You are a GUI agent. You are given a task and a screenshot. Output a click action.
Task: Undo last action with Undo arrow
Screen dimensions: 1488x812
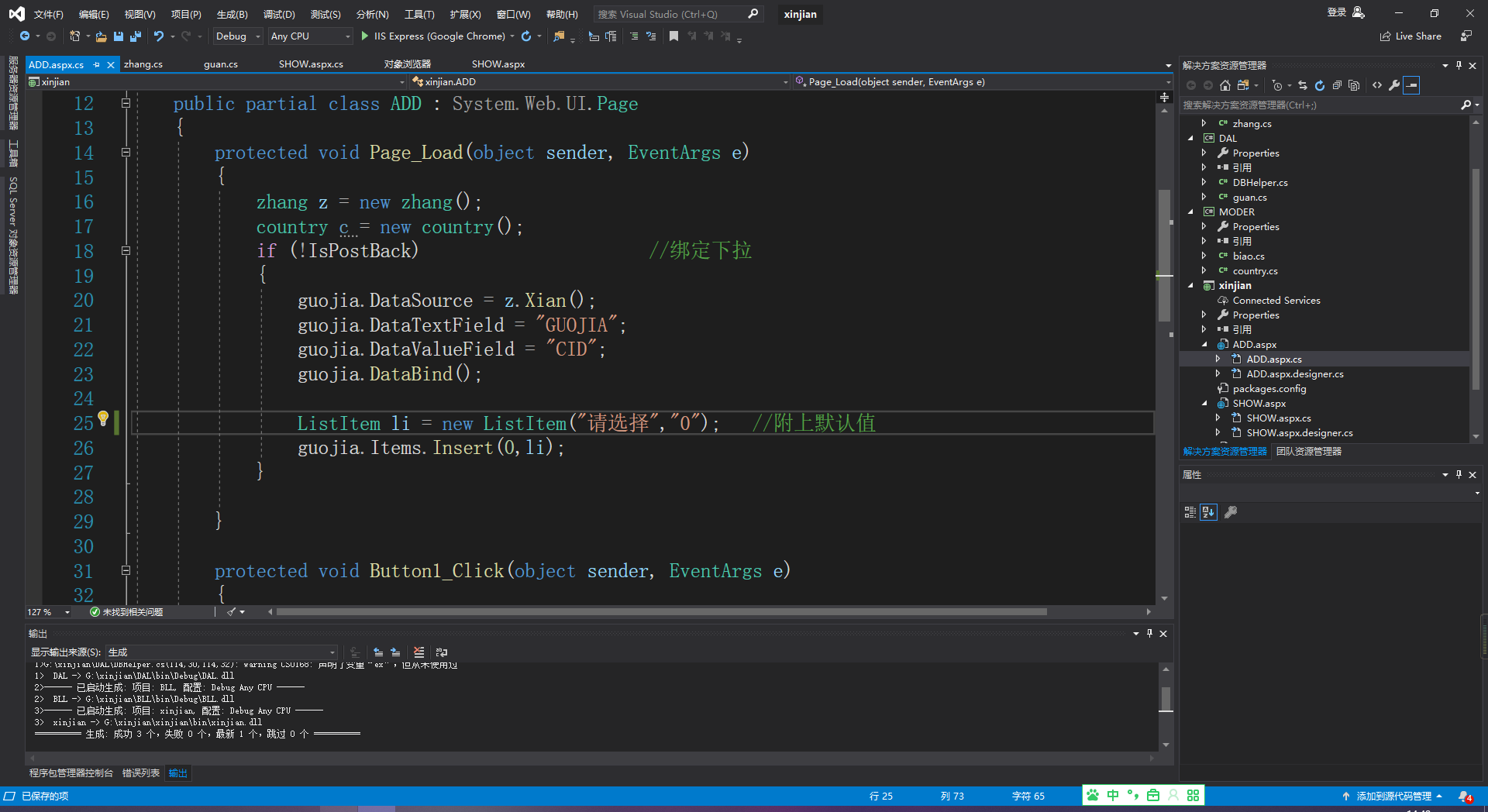159,36
